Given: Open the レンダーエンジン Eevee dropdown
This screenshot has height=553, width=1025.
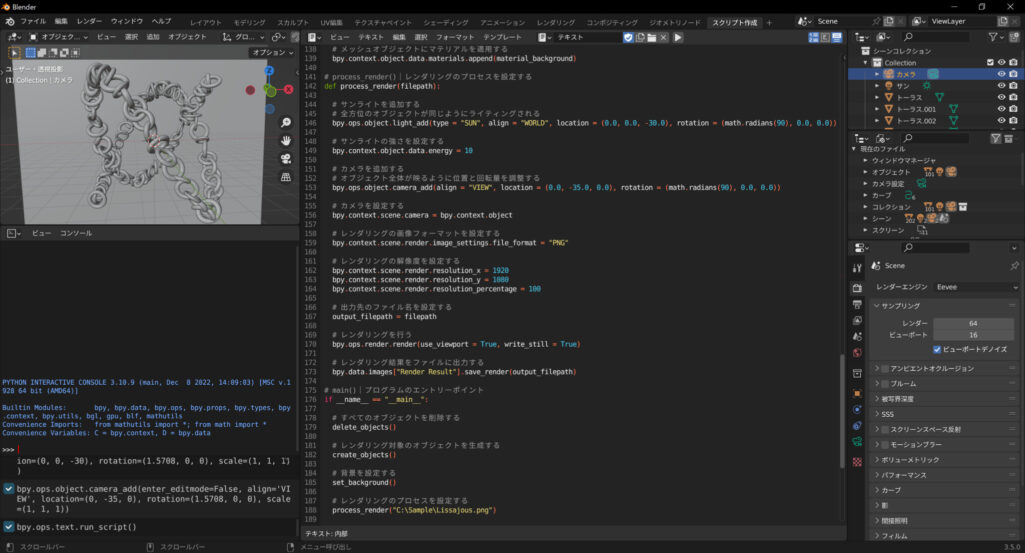Looking at the screenshot, I should (x=976, y=287).
